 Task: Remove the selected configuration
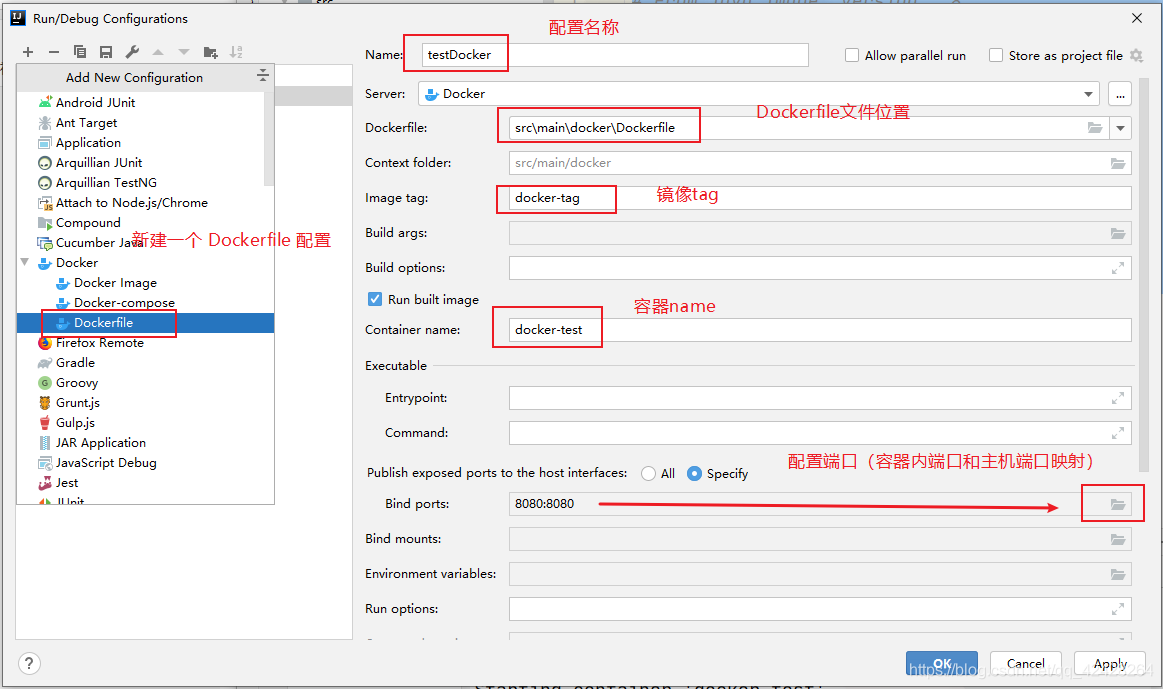click(x=53, y=52)
